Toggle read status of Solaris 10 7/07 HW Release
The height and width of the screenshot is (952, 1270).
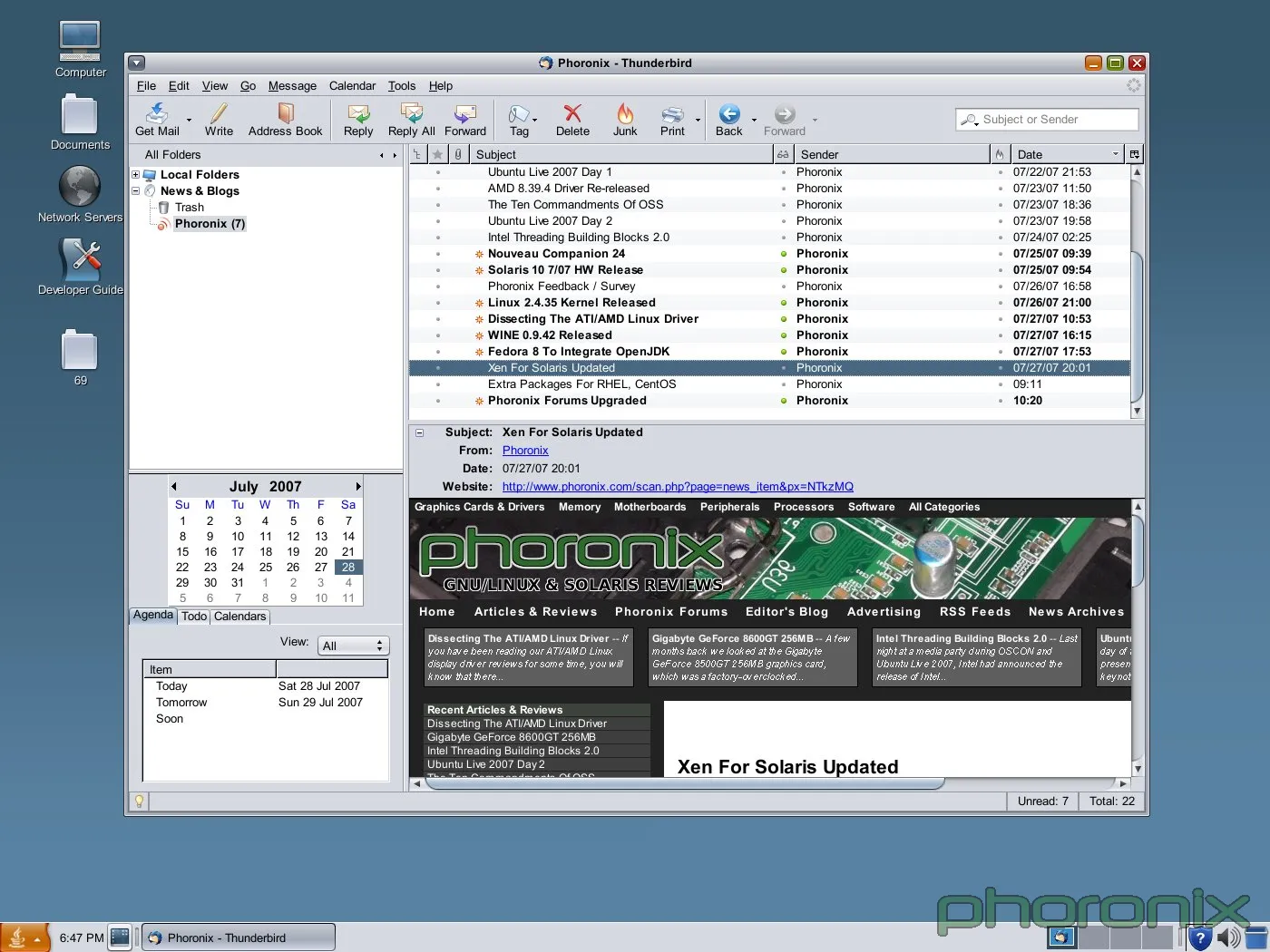coord(784,270)
